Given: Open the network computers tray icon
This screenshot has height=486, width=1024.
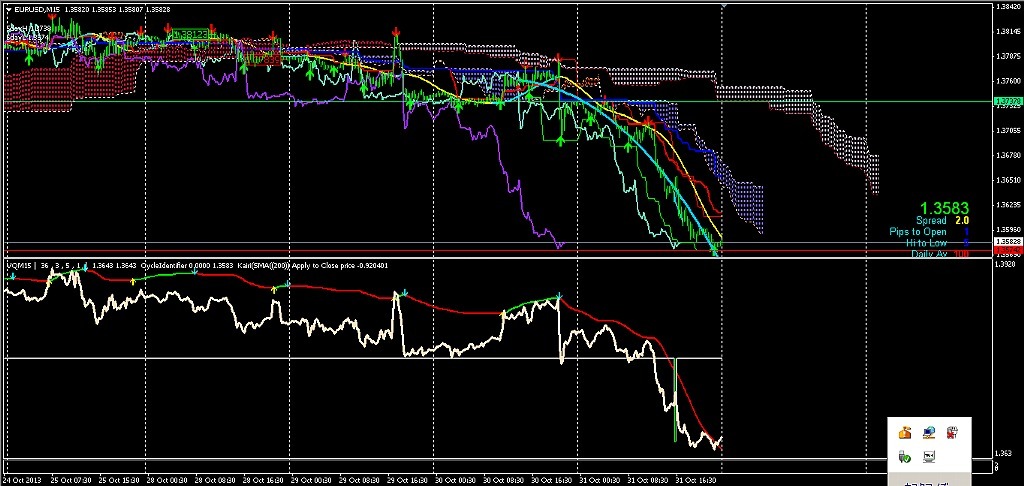Looking at the screenshot, I should pos(929,432).
